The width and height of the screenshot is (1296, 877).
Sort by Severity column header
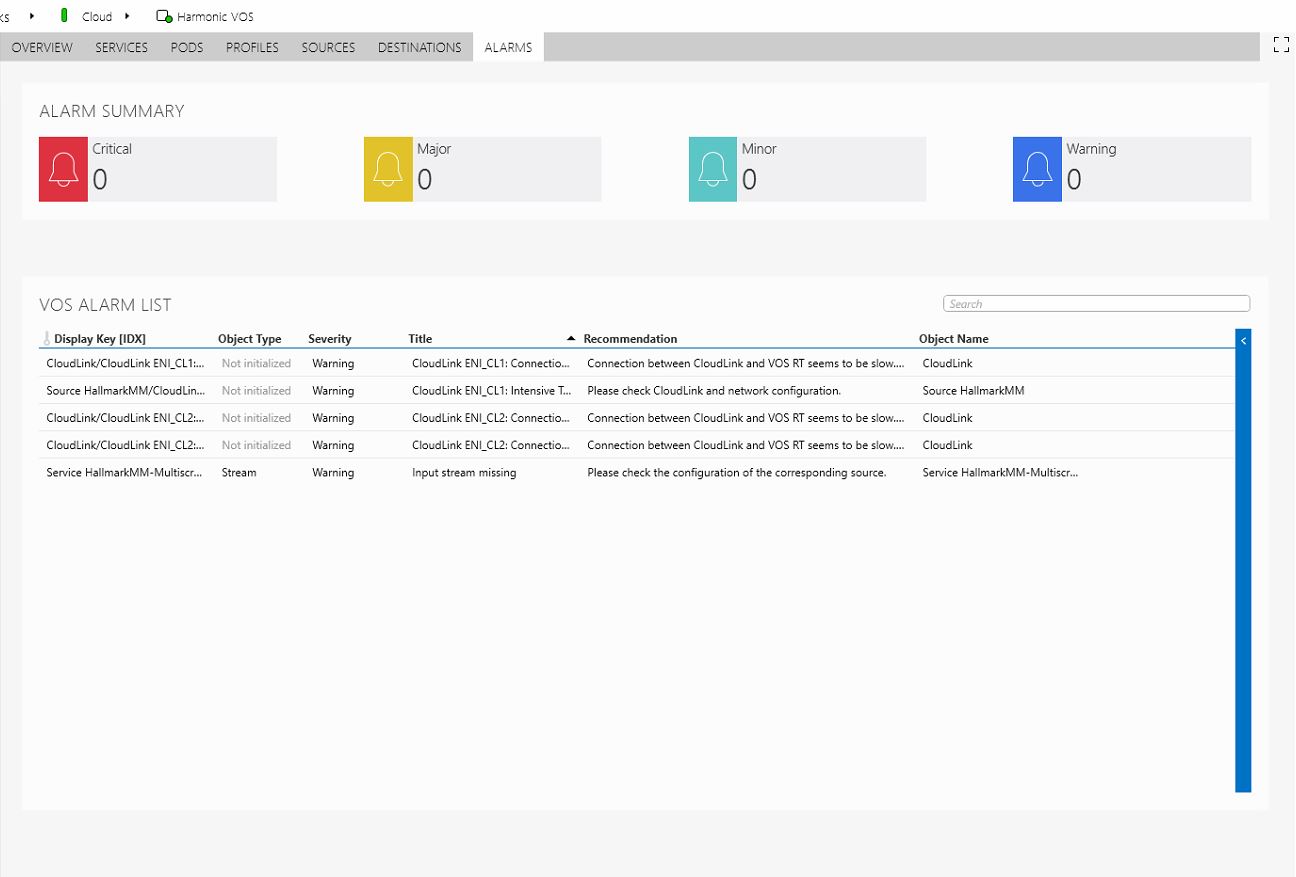330,339
